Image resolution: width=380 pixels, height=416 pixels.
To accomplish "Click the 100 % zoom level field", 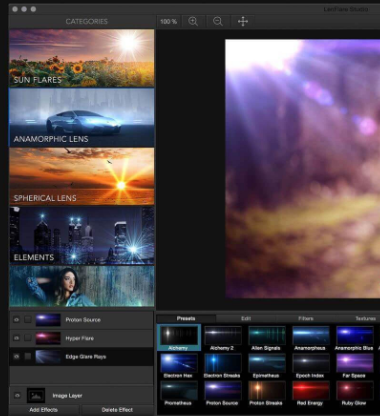I will tap(169, 22).
